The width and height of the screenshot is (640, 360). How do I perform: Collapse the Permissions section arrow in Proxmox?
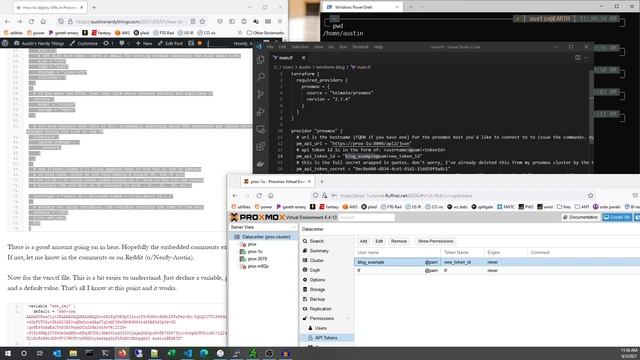pos(348,318)
